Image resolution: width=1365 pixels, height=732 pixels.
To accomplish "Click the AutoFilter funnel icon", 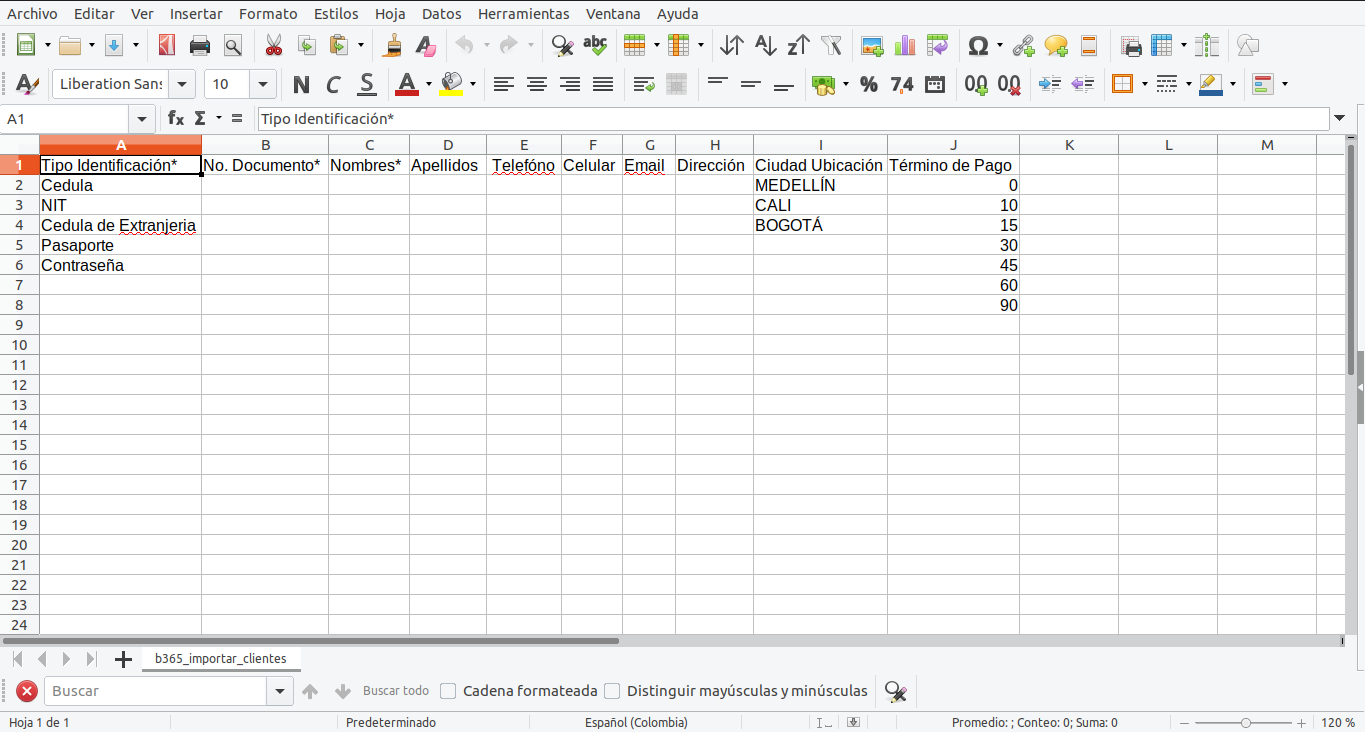I will point(831,45).
